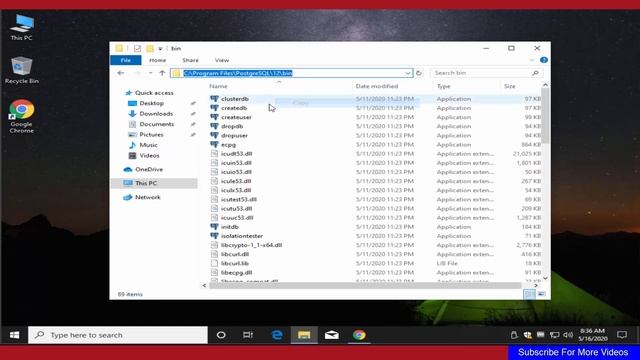
Task: Select the ecpg application icon
Action: click(214, 144)
